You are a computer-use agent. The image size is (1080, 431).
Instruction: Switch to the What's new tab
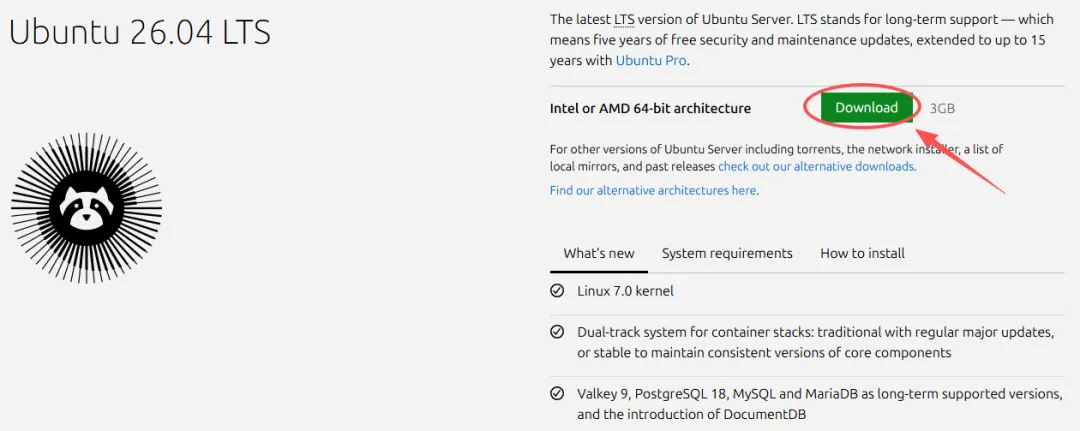point(599,253)
